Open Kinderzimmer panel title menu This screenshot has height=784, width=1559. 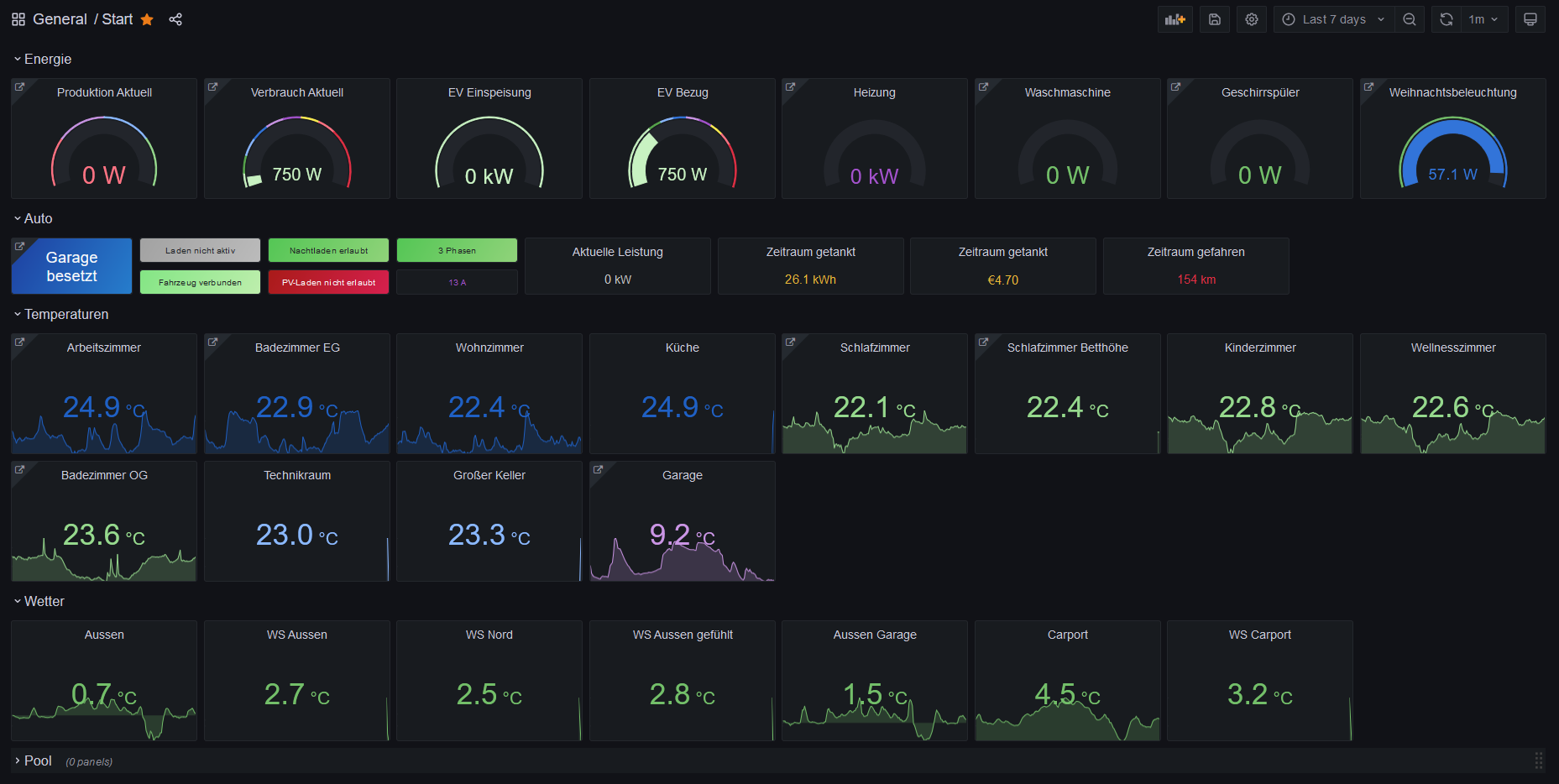(1260, 348)
